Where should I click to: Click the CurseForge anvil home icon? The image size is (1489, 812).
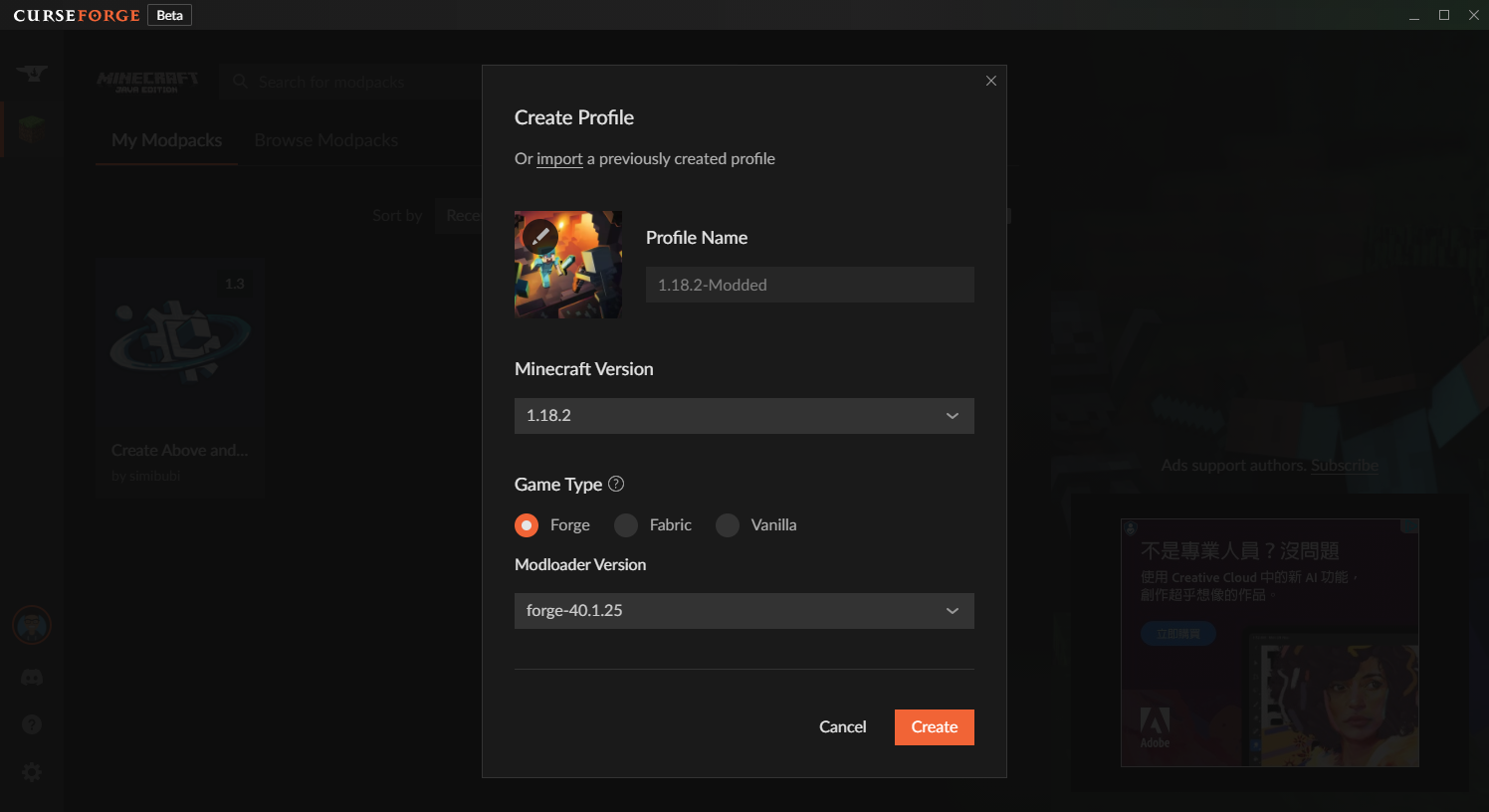(32, 74)
